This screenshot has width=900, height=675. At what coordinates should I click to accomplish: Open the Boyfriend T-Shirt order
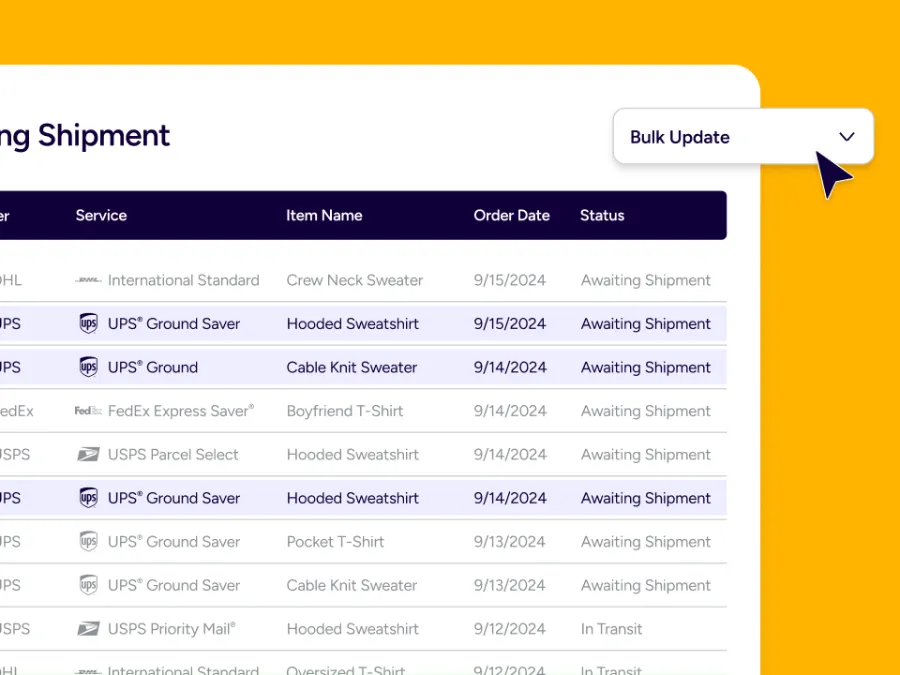point(345,411)
